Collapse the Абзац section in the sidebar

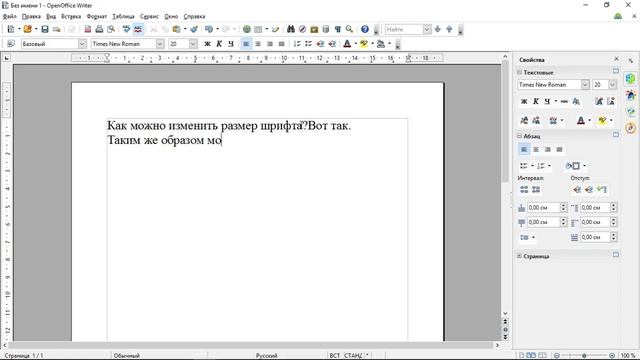520,136
